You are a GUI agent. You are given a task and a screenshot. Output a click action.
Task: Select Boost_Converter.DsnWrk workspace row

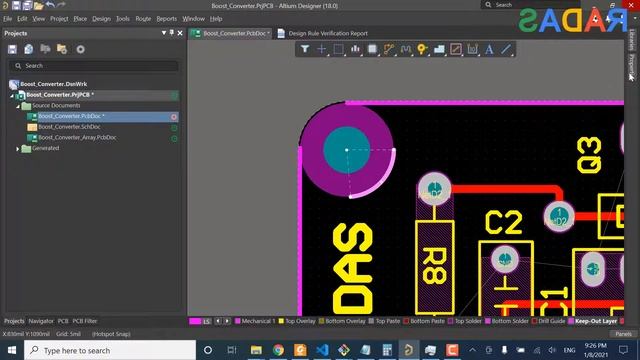pyautogui.click(x=53, y=84)
